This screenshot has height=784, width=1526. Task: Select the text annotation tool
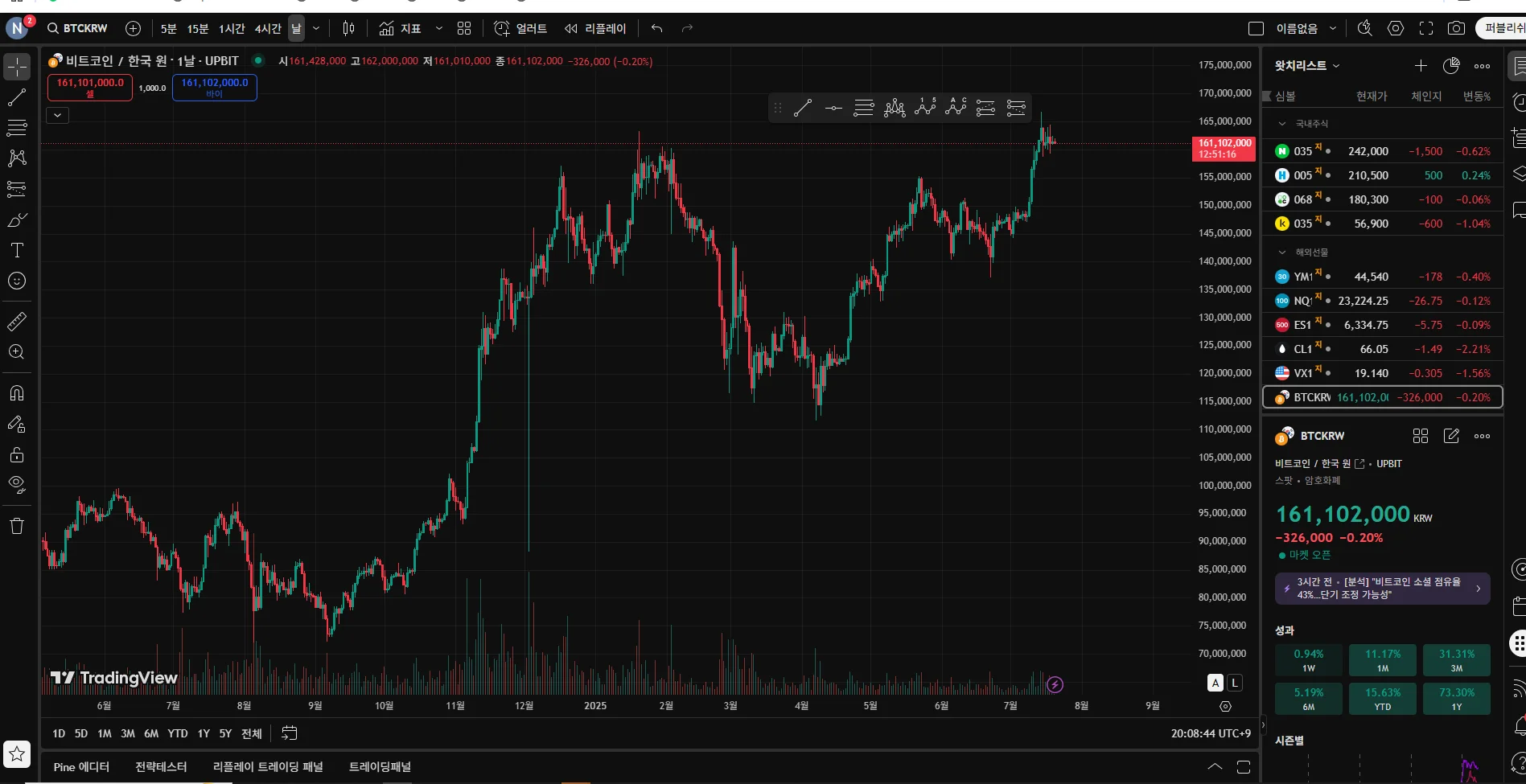[17, 250]
